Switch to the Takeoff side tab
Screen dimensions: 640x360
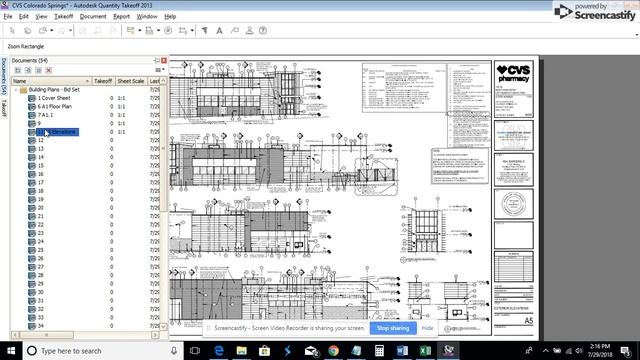tap(4, 108)
